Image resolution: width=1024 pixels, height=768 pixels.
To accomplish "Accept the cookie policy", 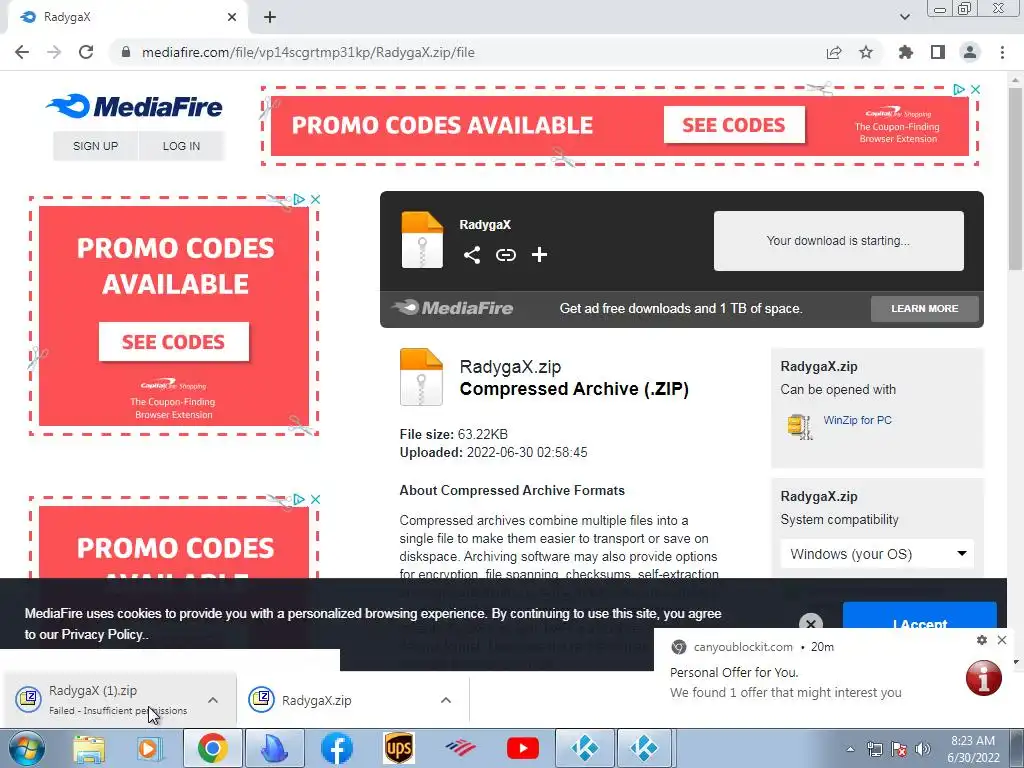I will (x=920, y=615).
